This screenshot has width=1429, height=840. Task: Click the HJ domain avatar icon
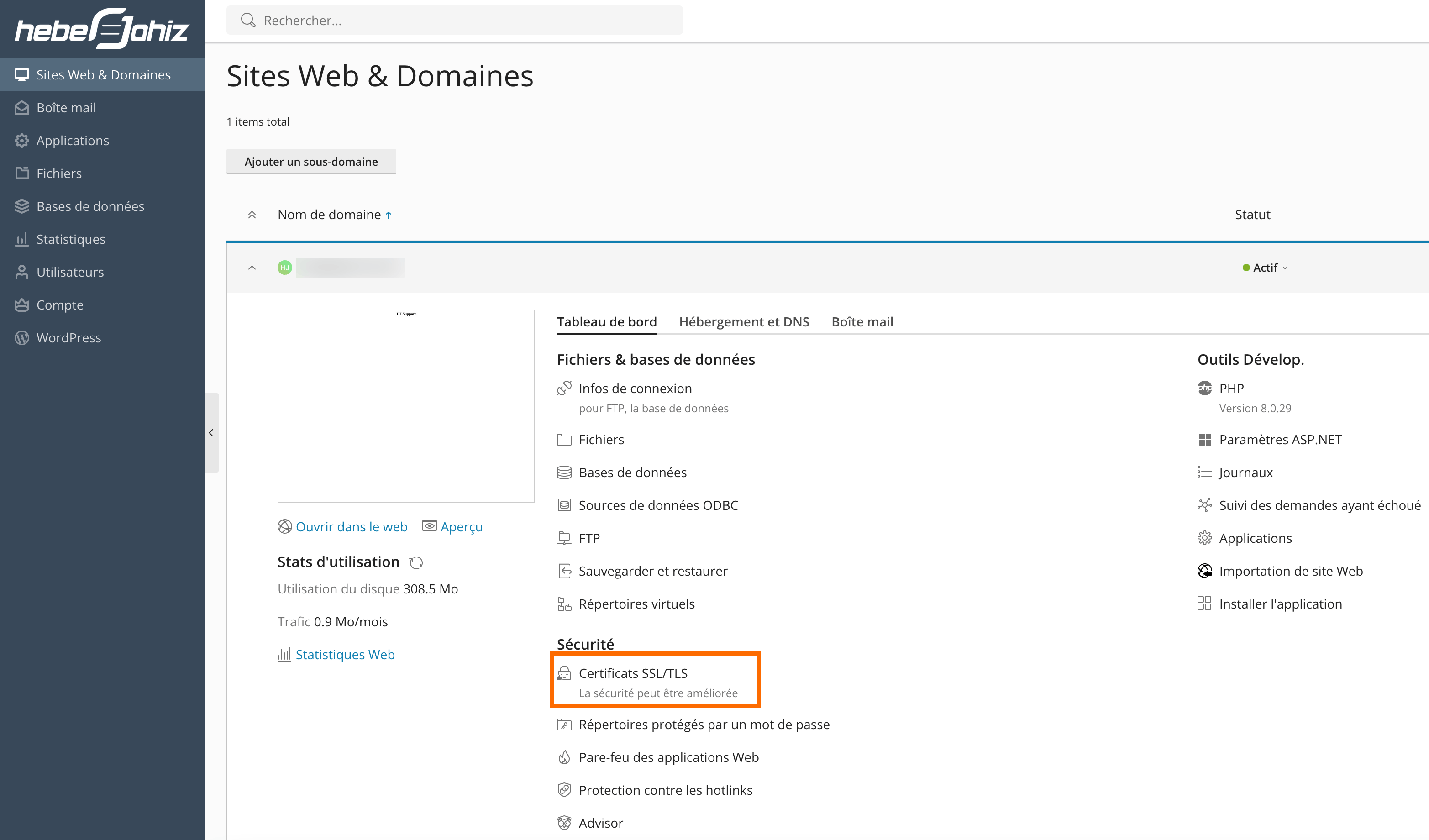pos(285,268)
